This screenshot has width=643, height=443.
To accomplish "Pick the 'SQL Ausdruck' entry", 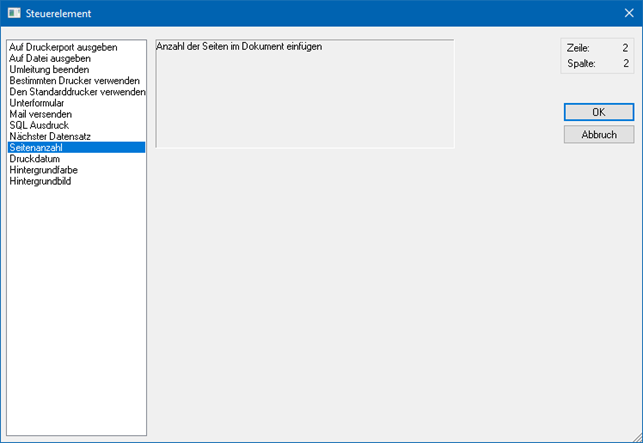I will click(x=39, y=125).
